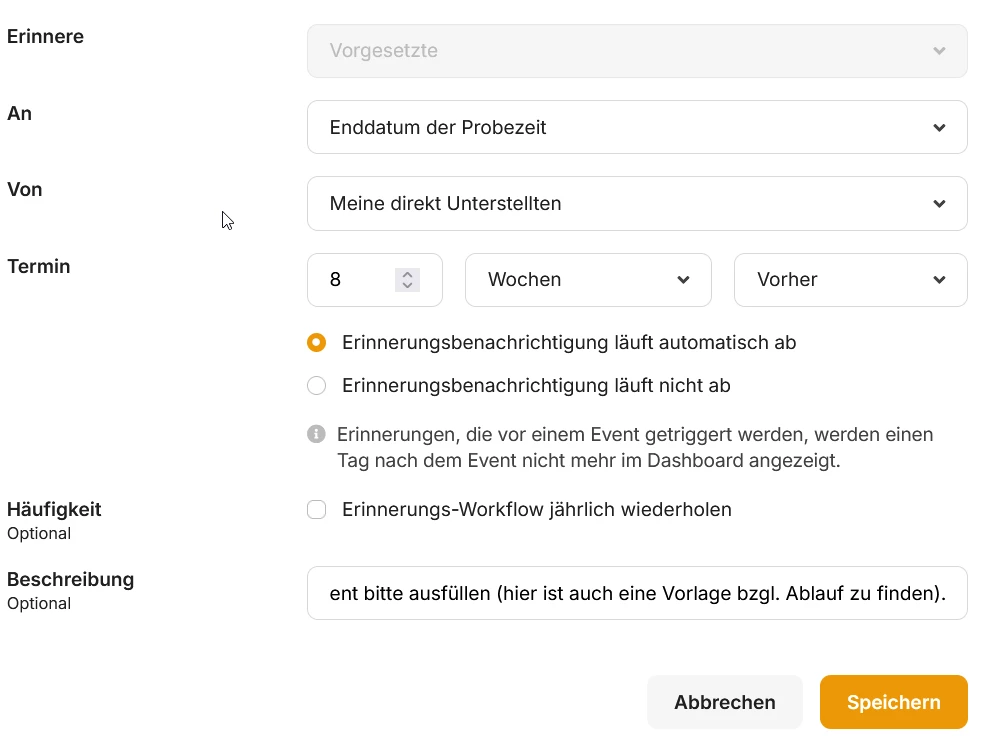Click chevron in disabled Vorgesetzte dropdown
The width and height of the screenshot is (996, 752).
[939, 51]
